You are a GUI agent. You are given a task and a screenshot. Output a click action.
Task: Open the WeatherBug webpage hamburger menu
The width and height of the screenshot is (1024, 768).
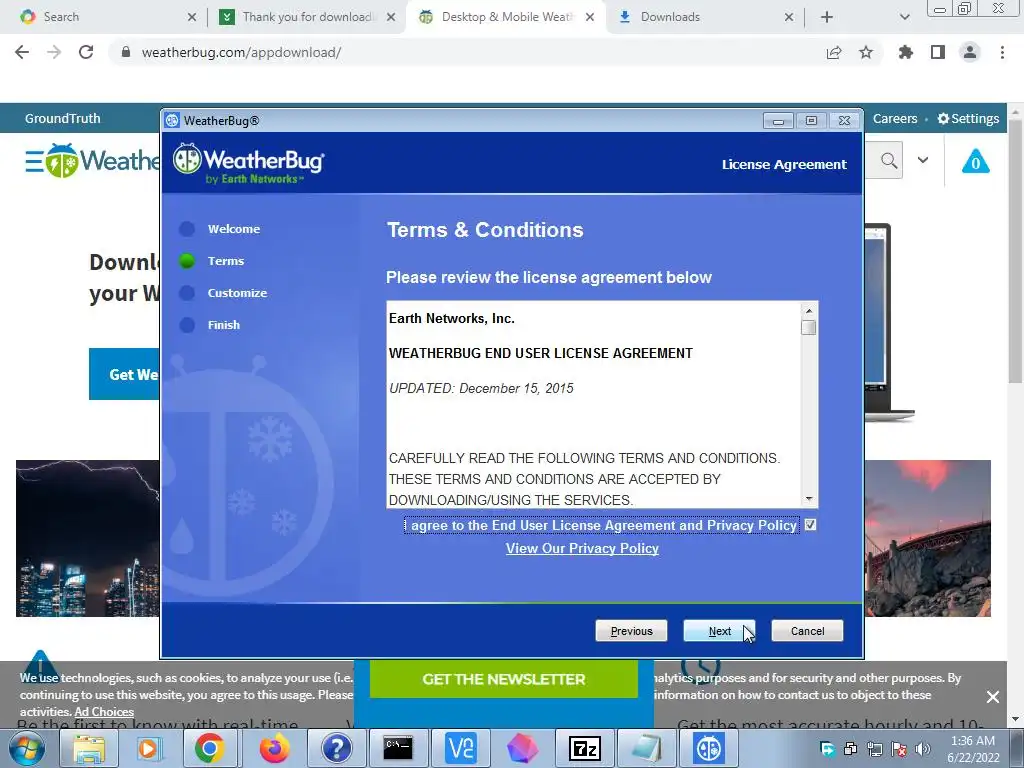(x=34, y=161)
